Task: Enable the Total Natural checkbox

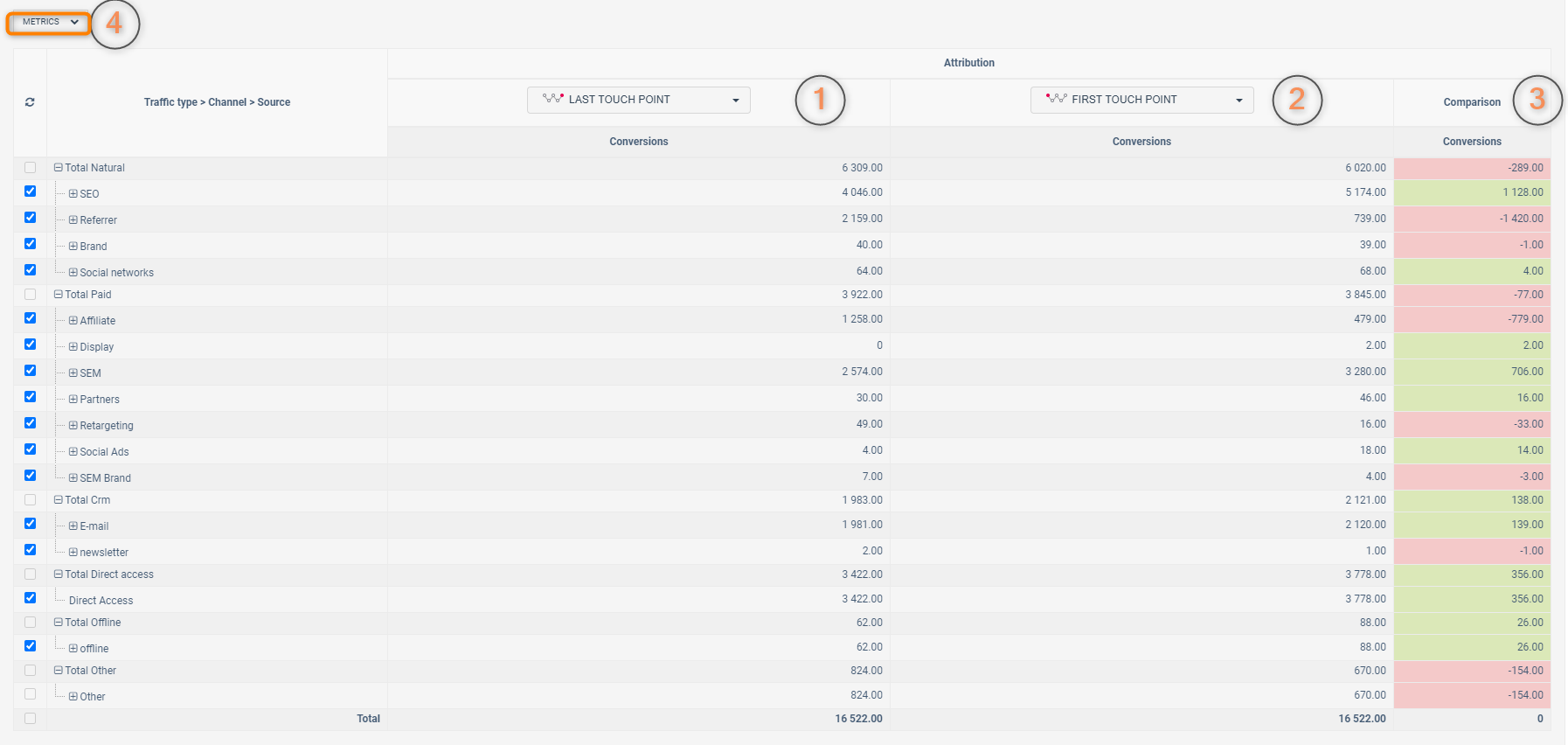Action: point(31,168)
